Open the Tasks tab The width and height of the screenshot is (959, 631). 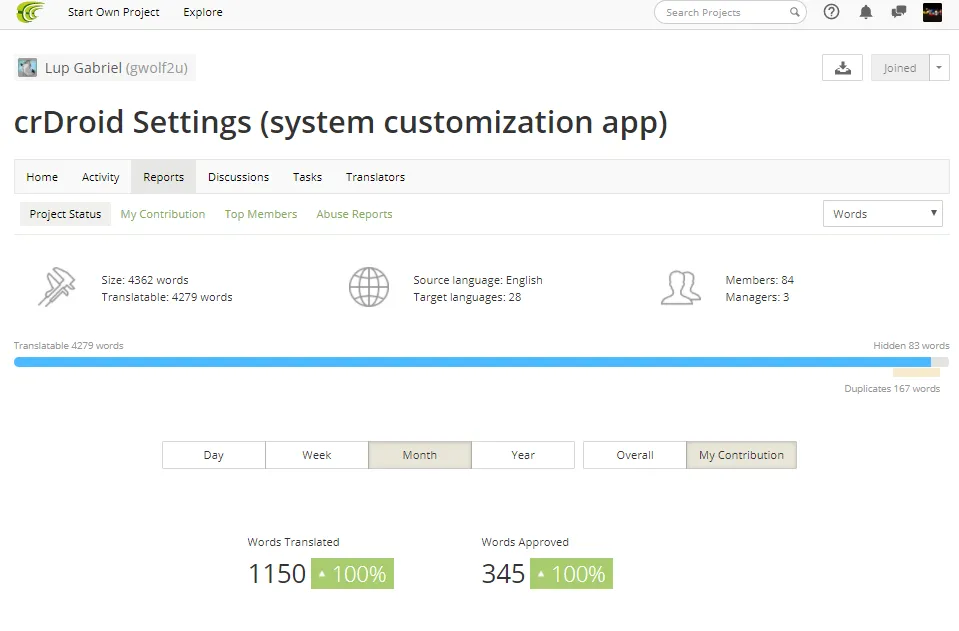point(307,177)
